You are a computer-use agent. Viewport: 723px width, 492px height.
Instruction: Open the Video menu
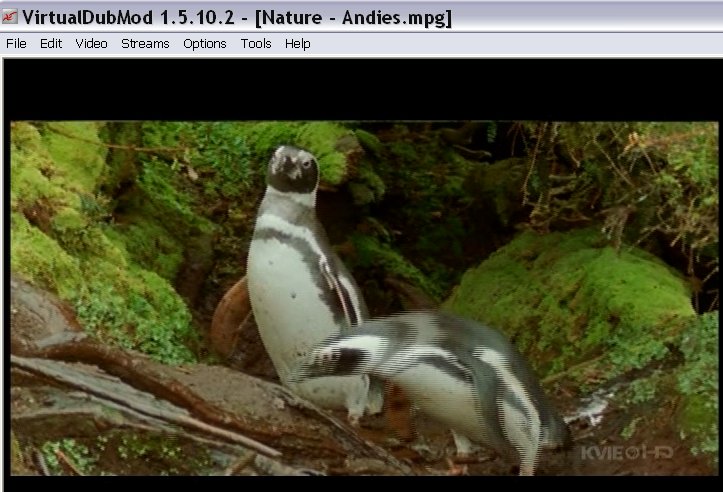pyautogui.click(x=91, y=44)
